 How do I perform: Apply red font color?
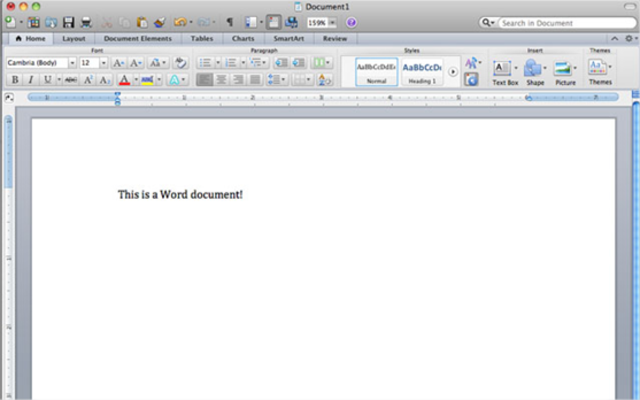(124, 79)
